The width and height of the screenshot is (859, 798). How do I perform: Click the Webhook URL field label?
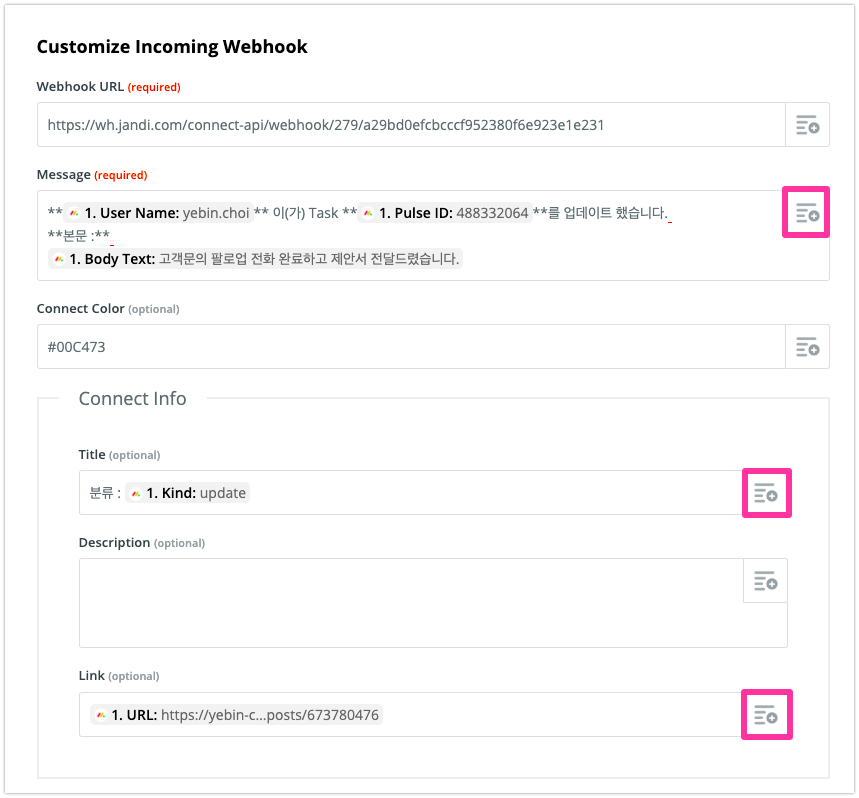80,87
